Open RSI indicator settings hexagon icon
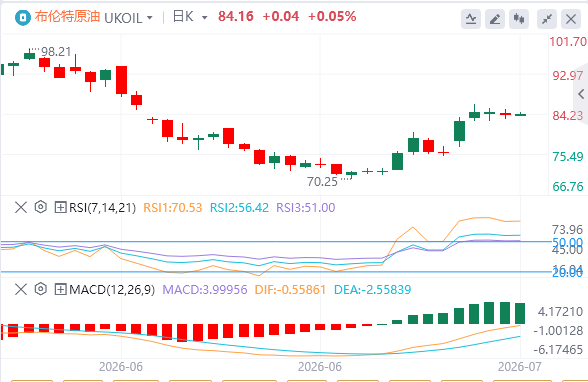This screenshot has height=382, width=588. pyautogui.click(x=40, y=207)
